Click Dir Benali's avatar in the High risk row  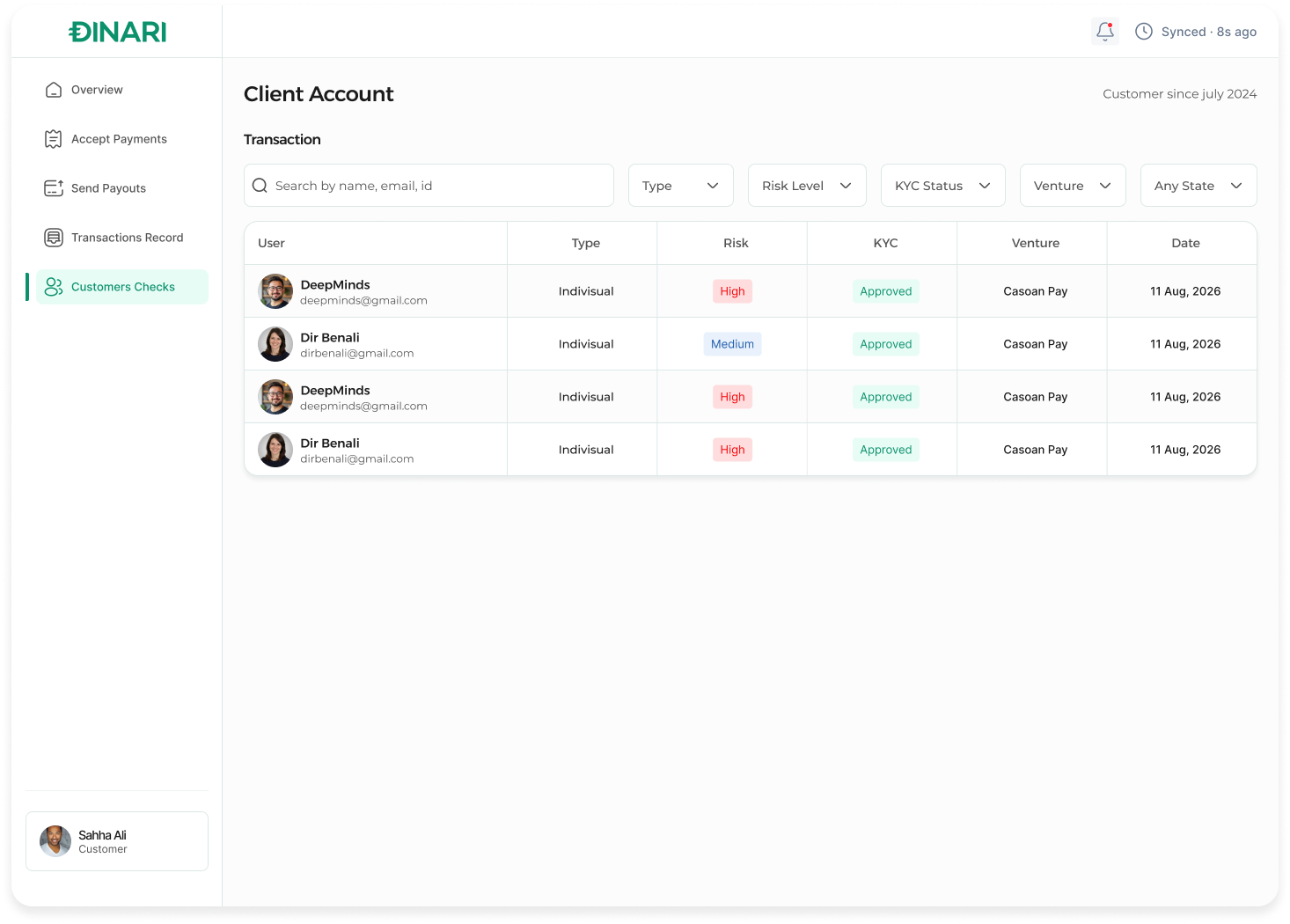[x=275, y=450]
